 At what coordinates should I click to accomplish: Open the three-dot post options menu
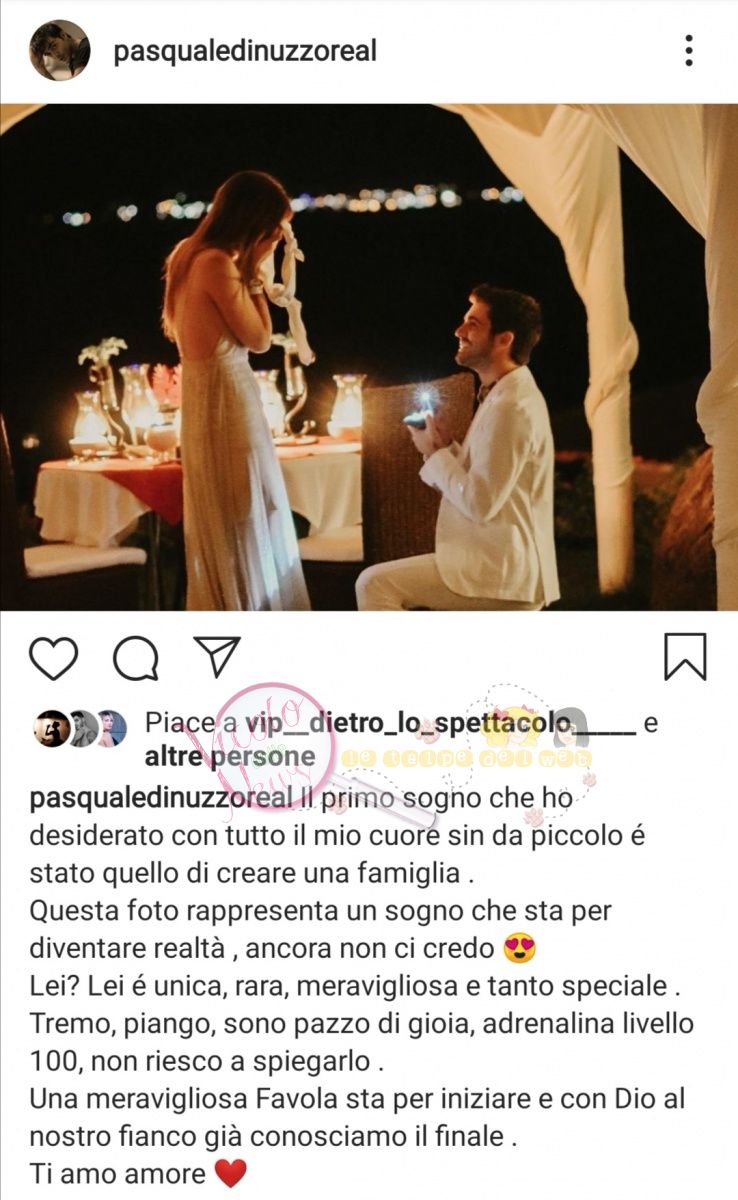click(x=688, y=49)
